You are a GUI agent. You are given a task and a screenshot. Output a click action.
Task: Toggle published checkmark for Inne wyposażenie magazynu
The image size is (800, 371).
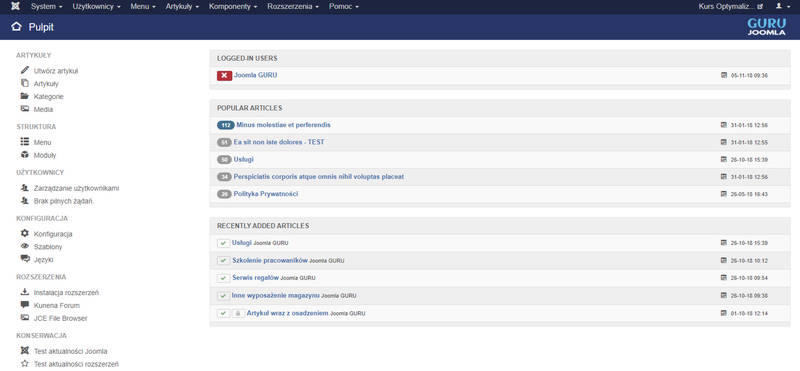coord(223,296)
